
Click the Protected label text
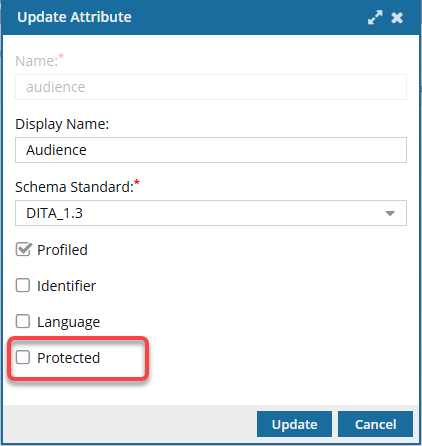68,358
